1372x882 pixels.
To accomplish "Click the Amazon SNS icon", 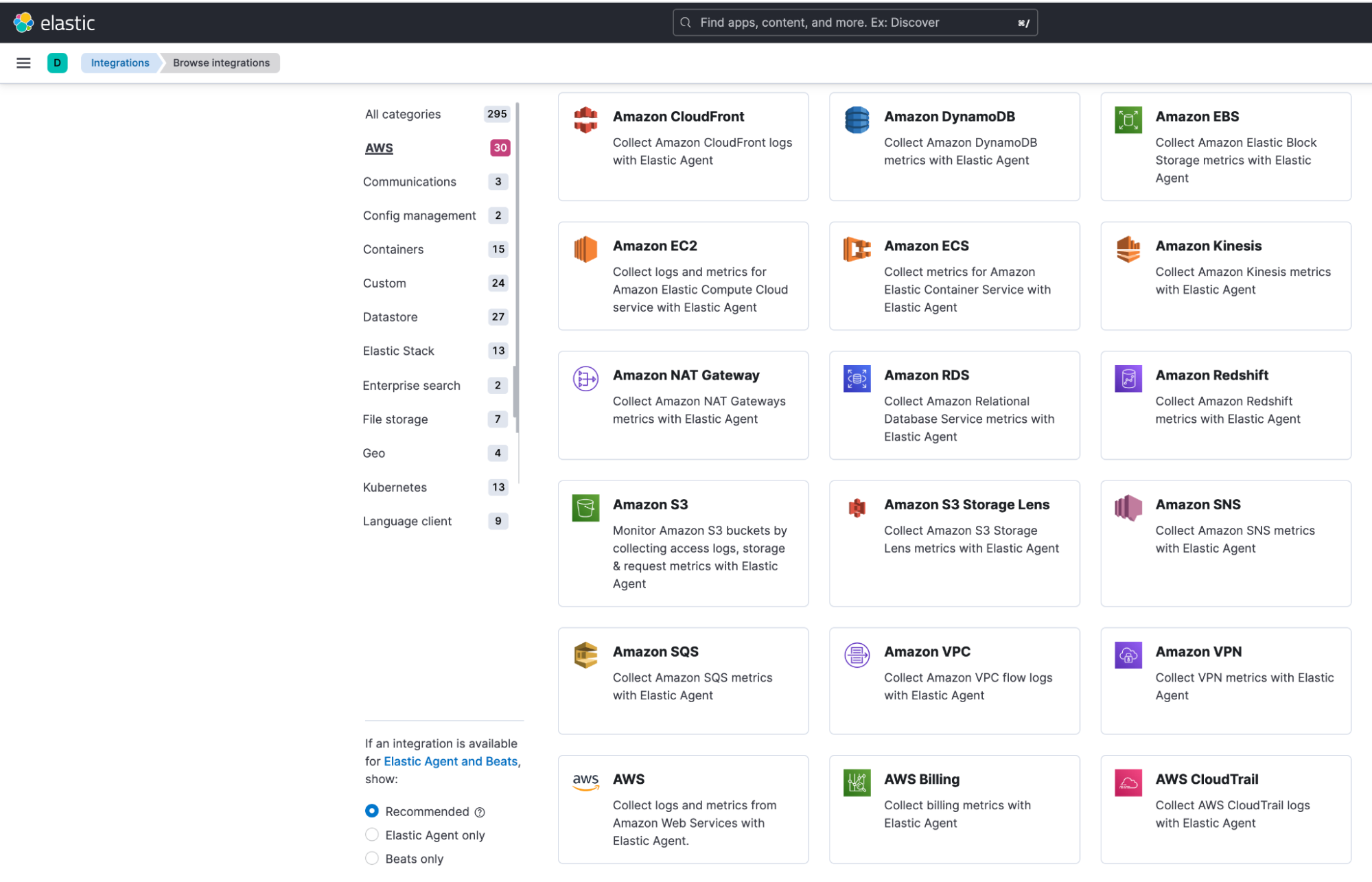I will [x=1128, y=508].
